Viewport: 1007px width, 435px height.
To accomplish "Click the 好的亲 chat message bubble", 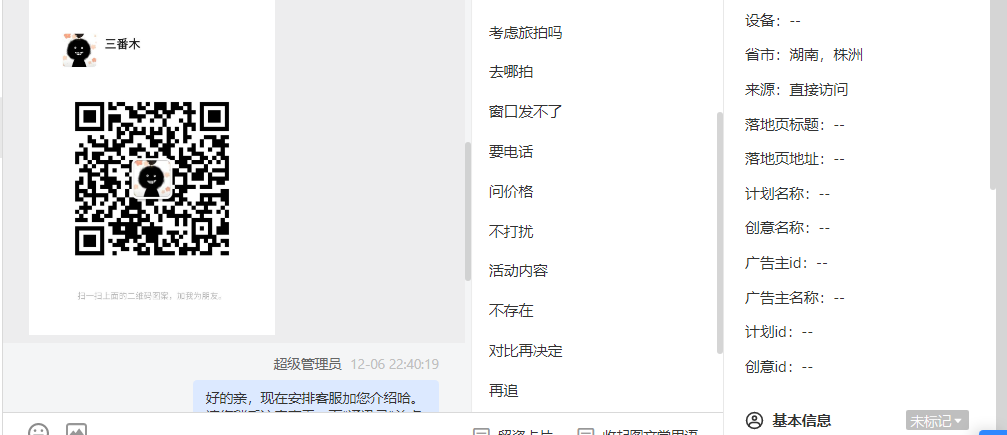I will (316, 396).
